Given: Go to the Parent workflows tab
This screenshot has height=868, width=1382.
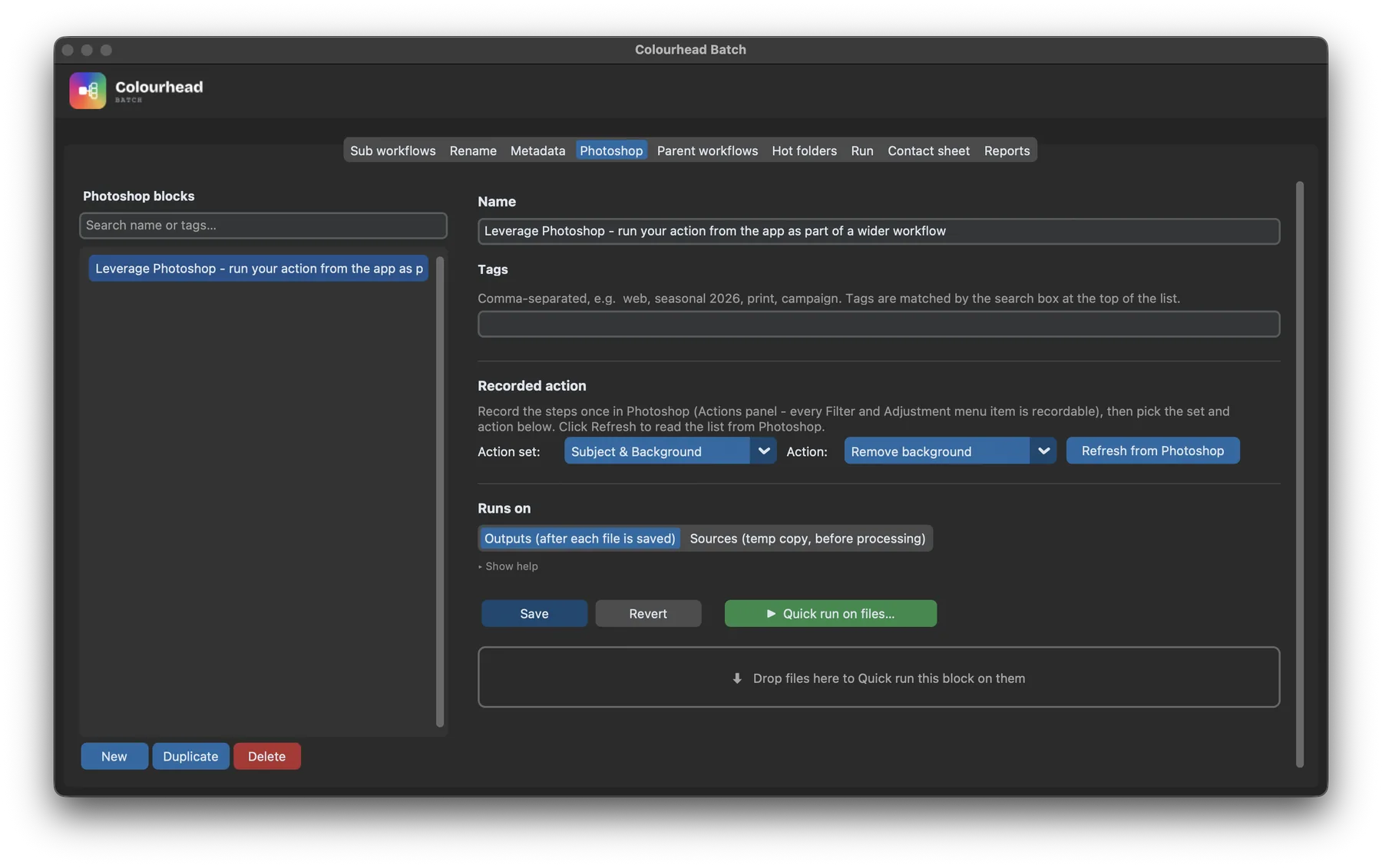Looking at the screenshot, I should (707, 150).
